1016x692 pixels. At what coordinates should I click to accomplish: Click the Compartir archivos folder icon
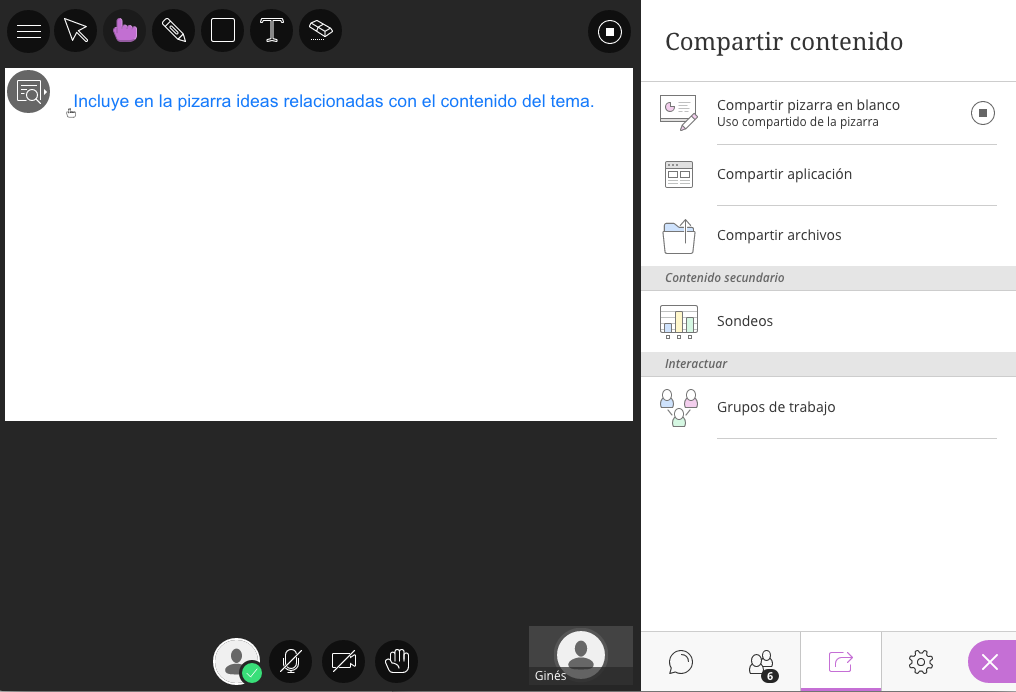[x=678, y=236]
